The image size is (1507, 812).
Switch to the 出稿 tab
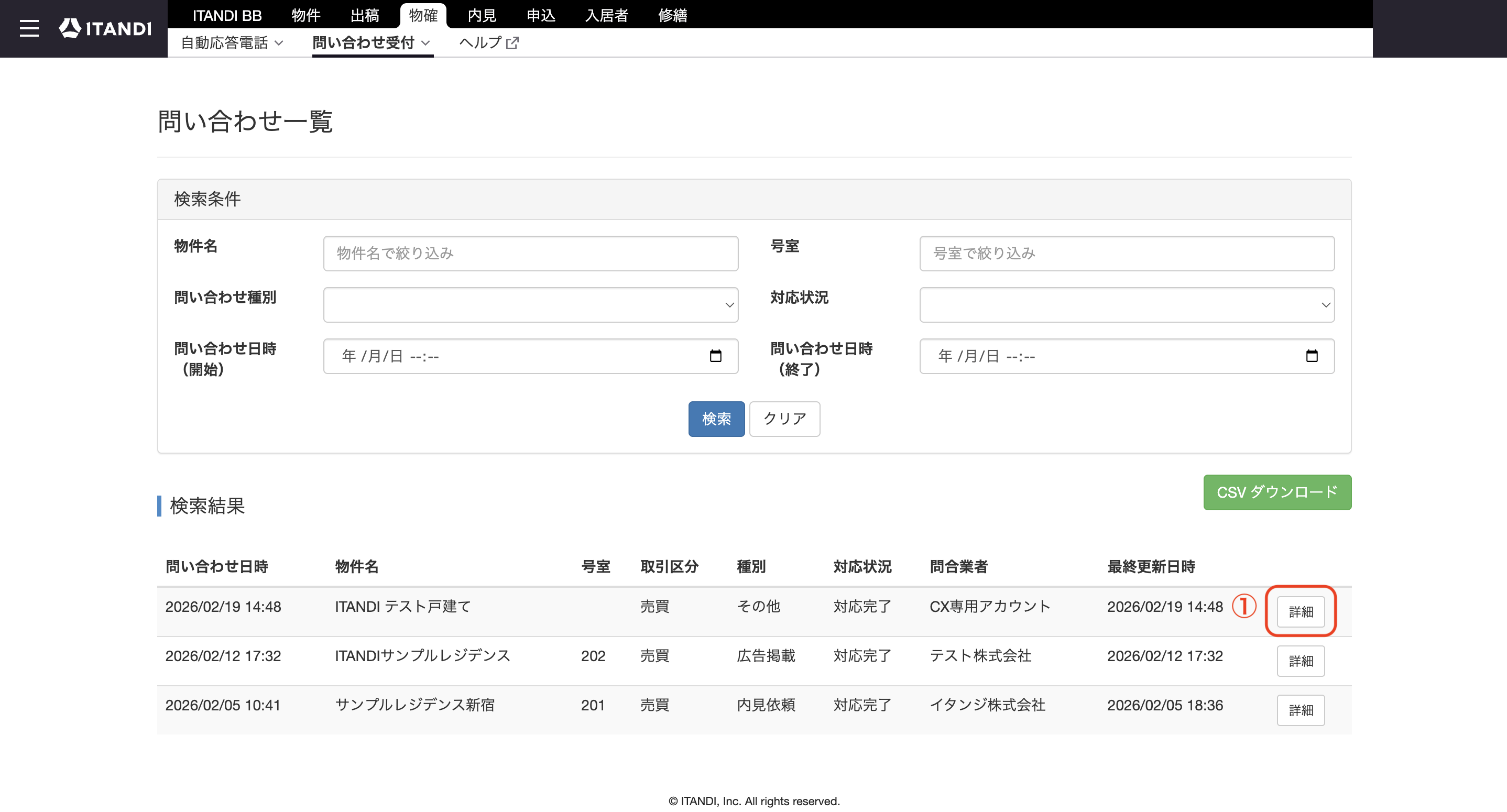[365, 15]
